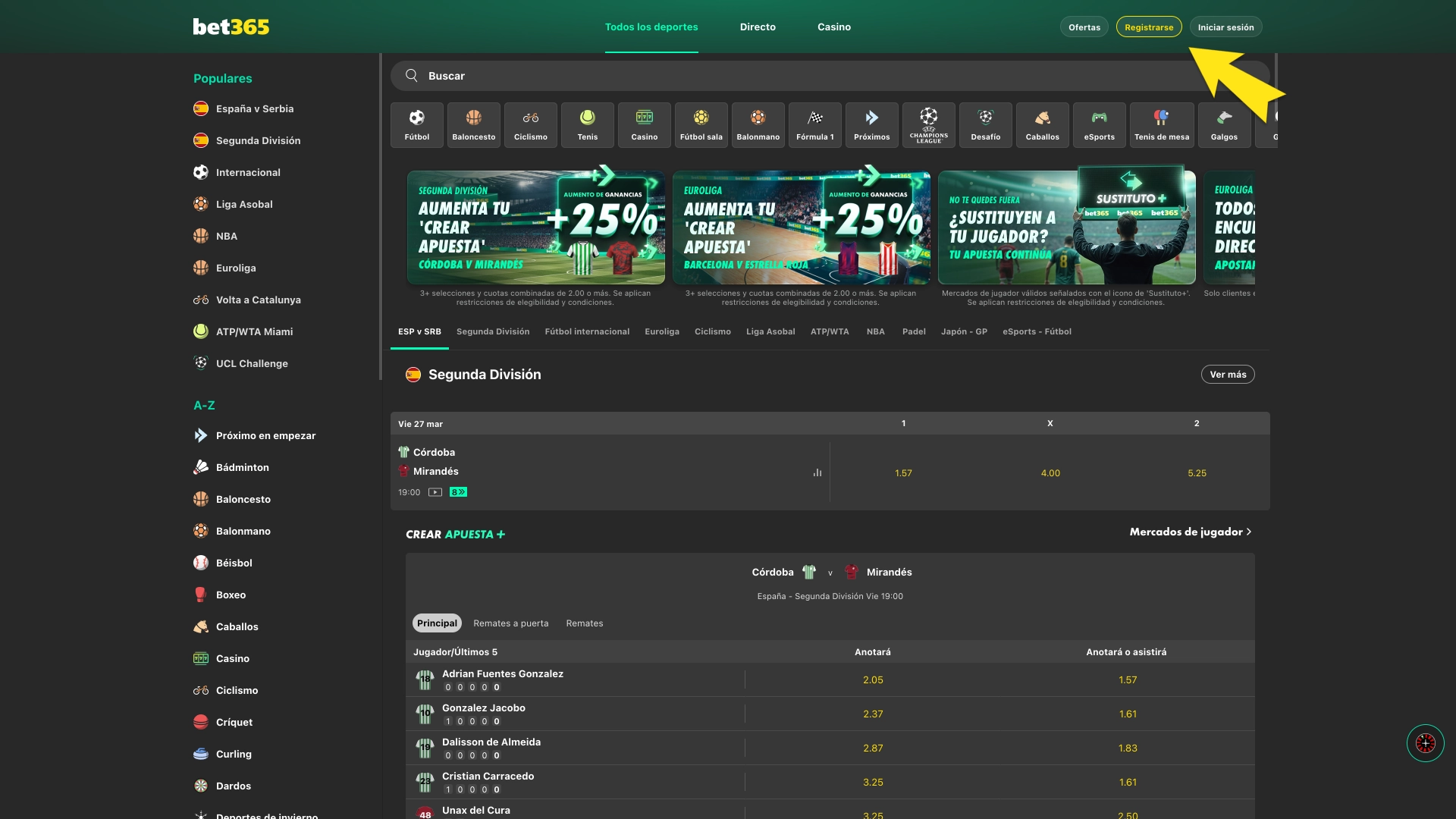Open Barcelona v Estrella Roja promo banner
1456x819 pixels.
click(801, 227)
